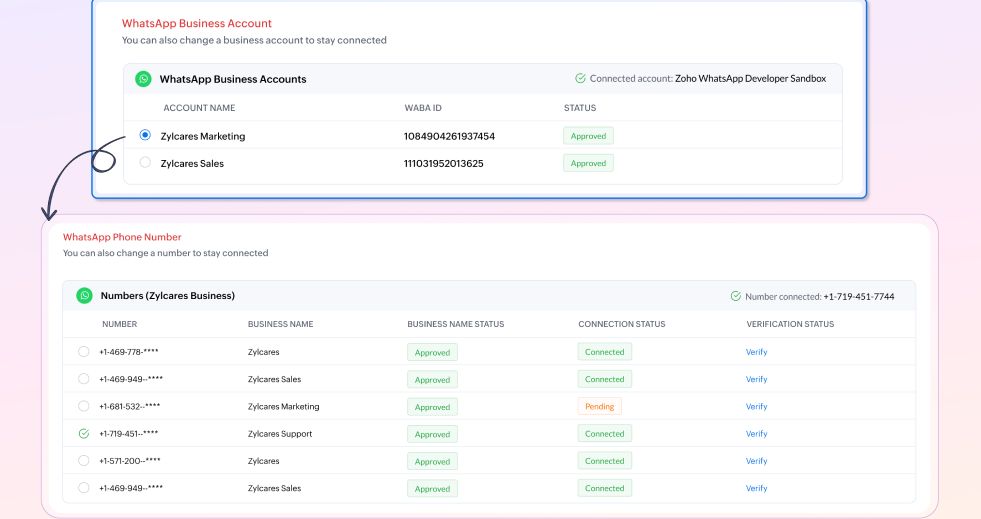The image size is (981, 519).
Task: Click the Connected account checkmark icon
Action: tap(580, 78)
